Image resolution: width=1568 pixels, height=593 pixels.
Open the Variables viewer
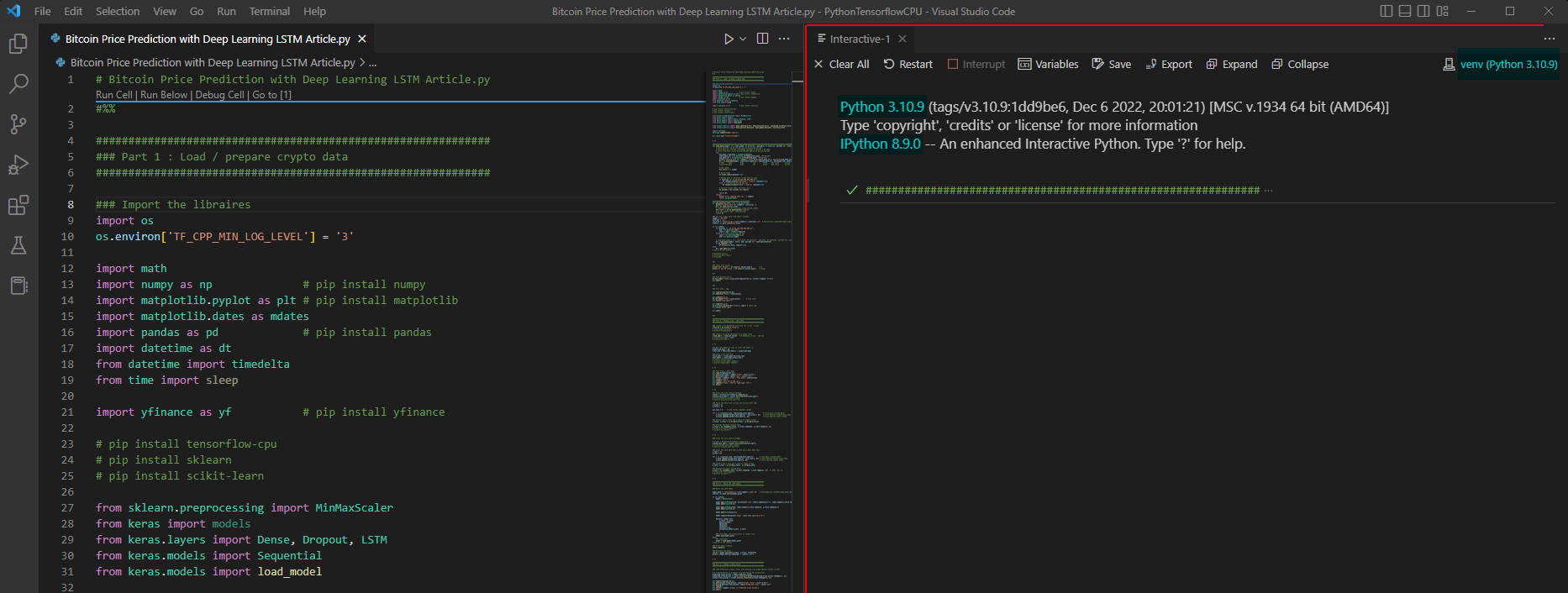coord(1048,64)
